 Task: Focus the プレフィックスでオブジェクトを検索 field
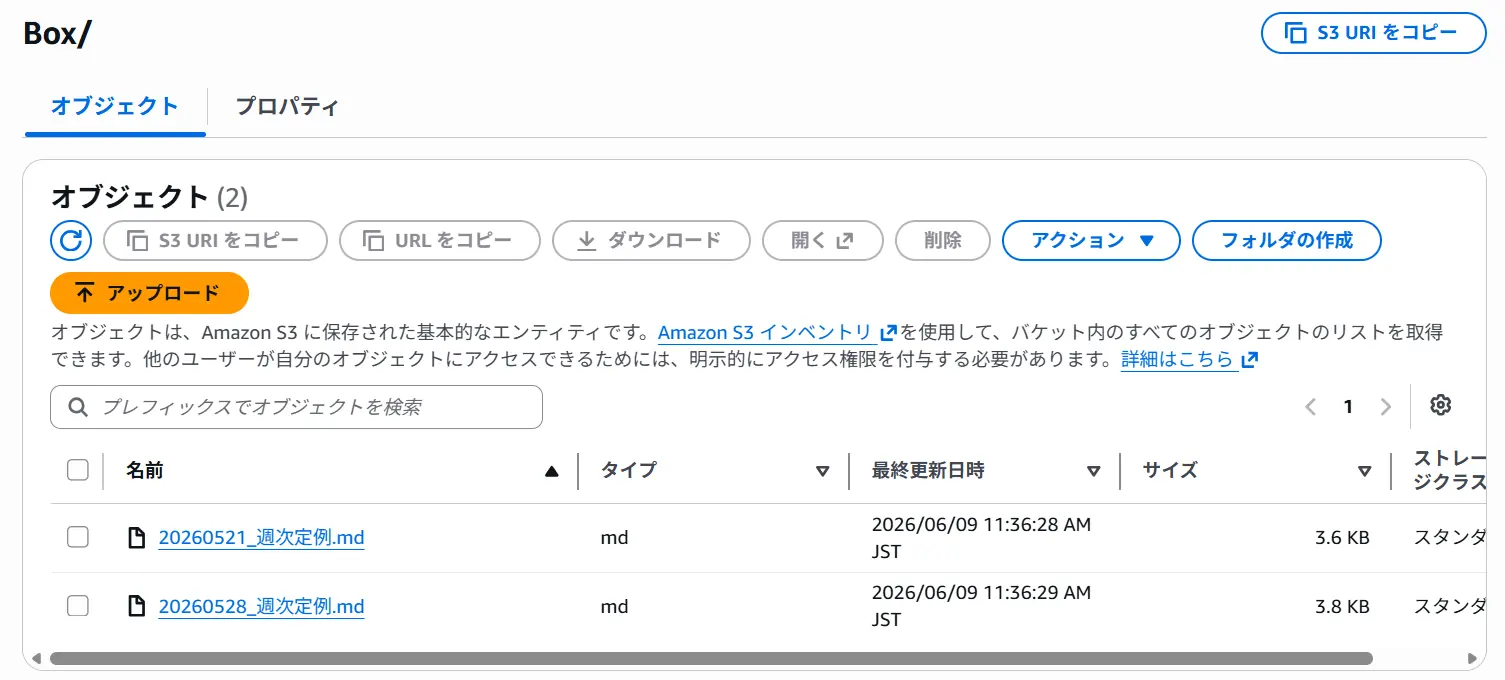[296, 407]
